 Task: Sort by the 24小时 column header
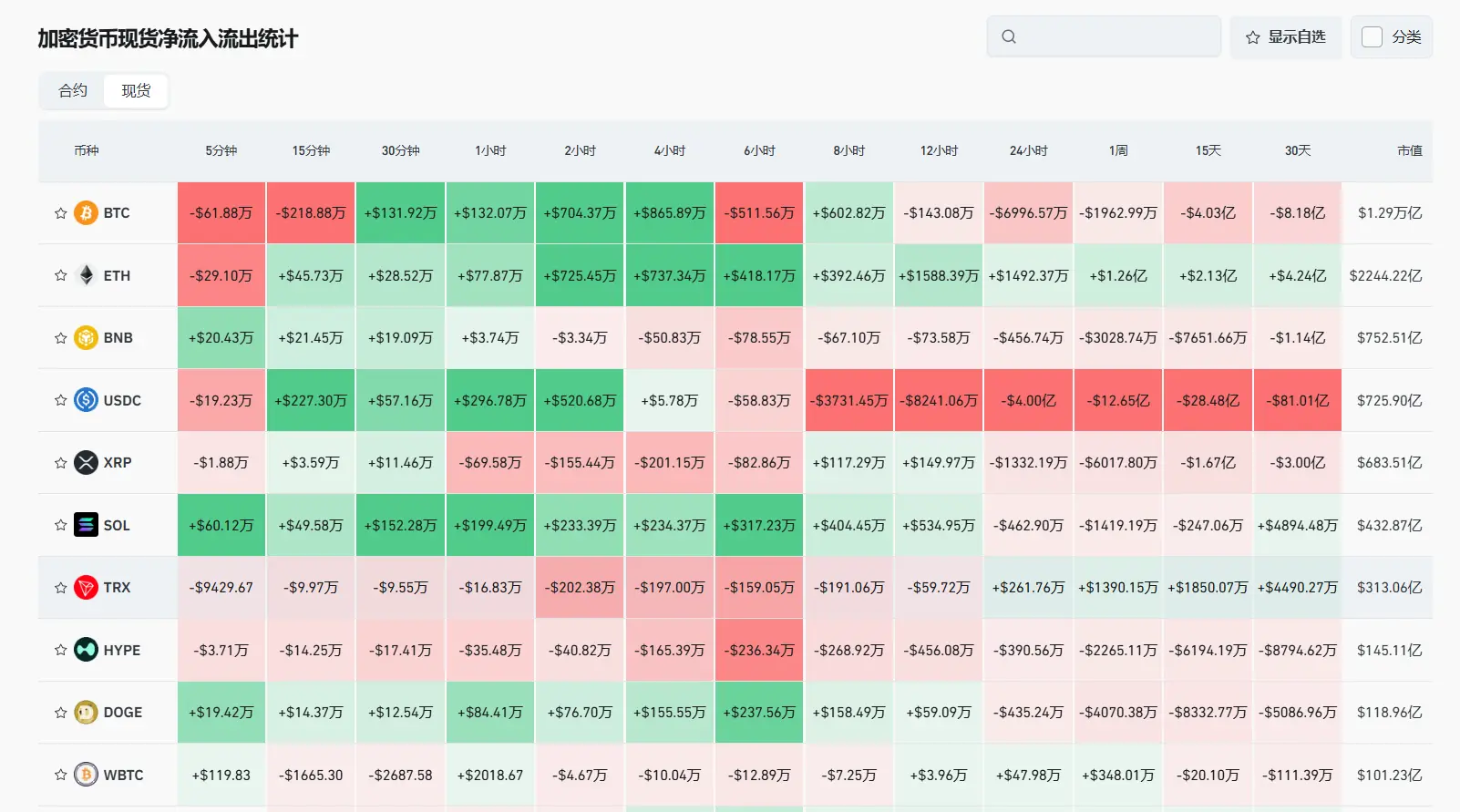pyautogui.click(x=1028, y=150)
